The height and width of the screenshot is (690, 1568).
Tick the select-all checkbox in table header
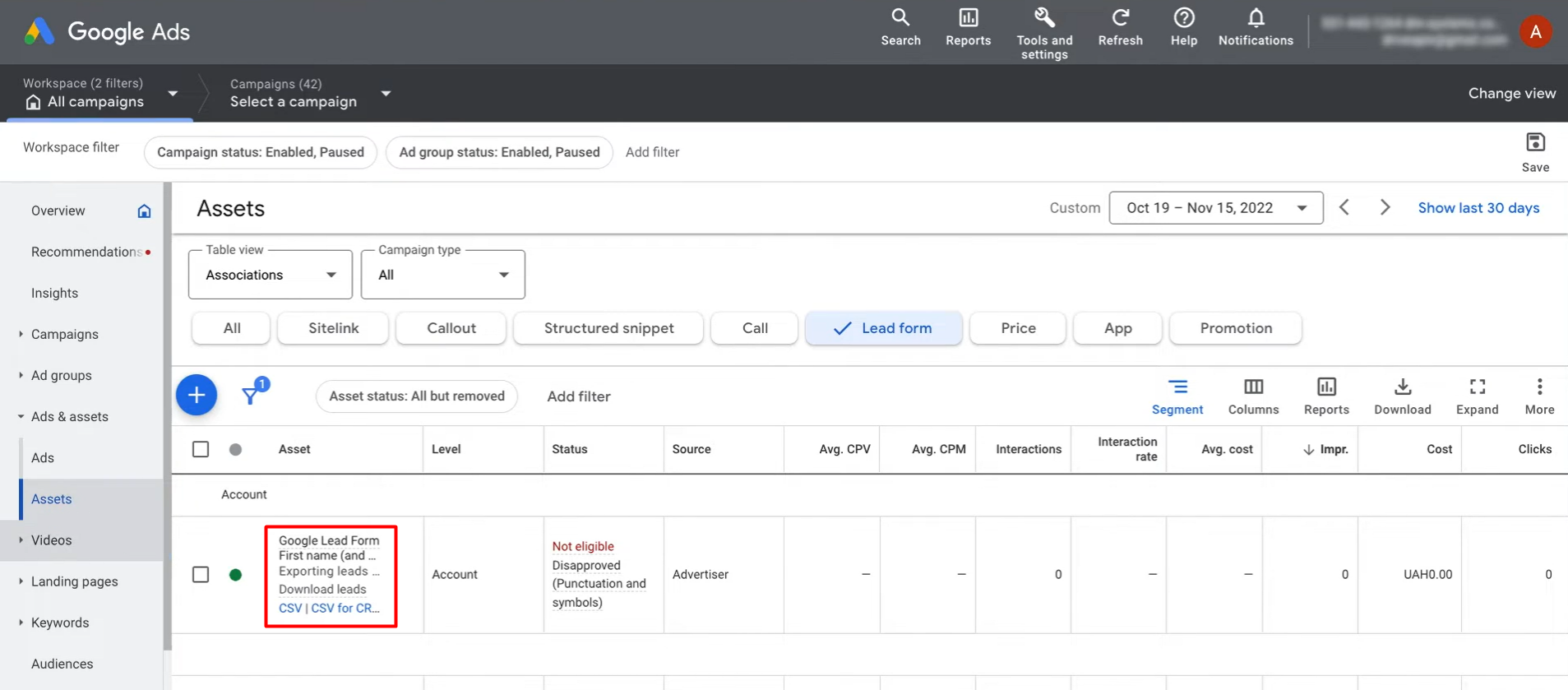pyautogui.click(x=201, y=449)
